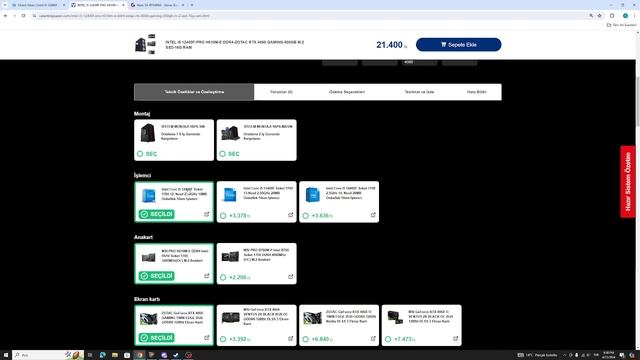This screenshot has width=640, height=360.
Task: Bookmark this page with the star icon
Action: point(600,16)
